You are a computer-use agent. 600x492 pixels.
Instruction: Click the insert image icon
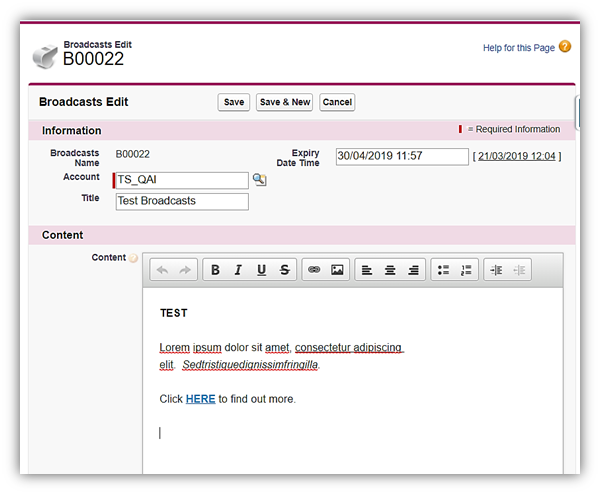pyautogui.click(x=337, y=270)
